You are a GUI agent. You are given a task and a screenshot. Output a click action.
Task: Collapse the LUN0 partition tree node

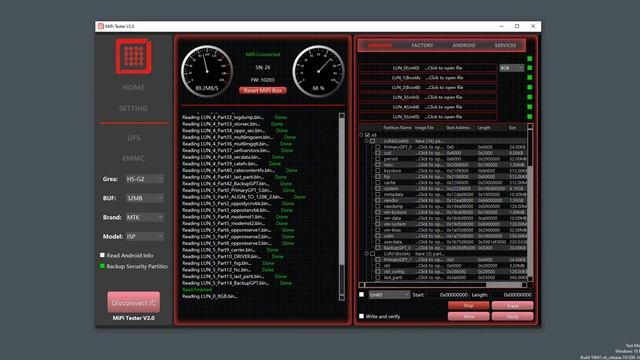pos(367,141)
